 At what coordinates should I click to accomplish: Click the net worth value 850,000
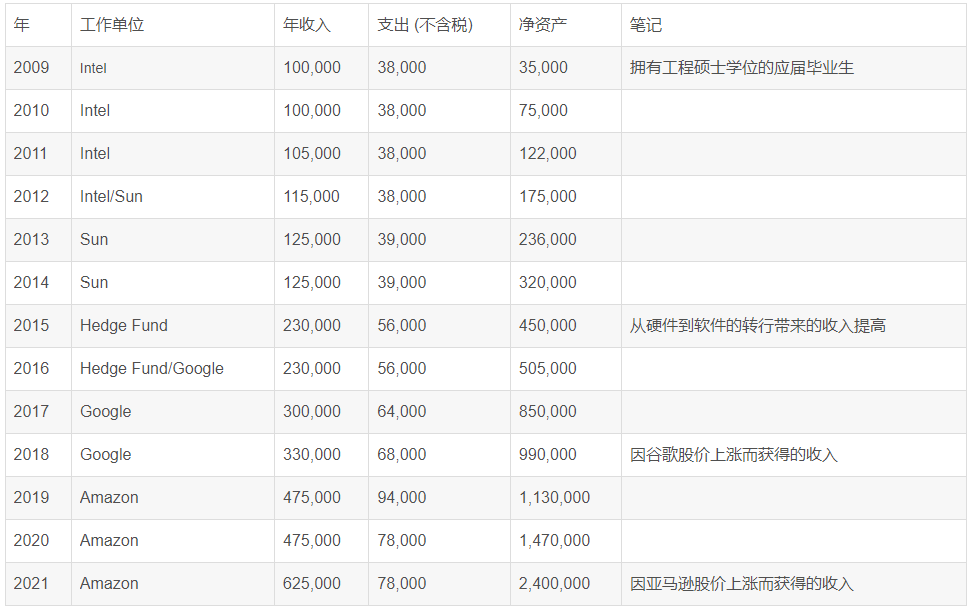[547, 411]
